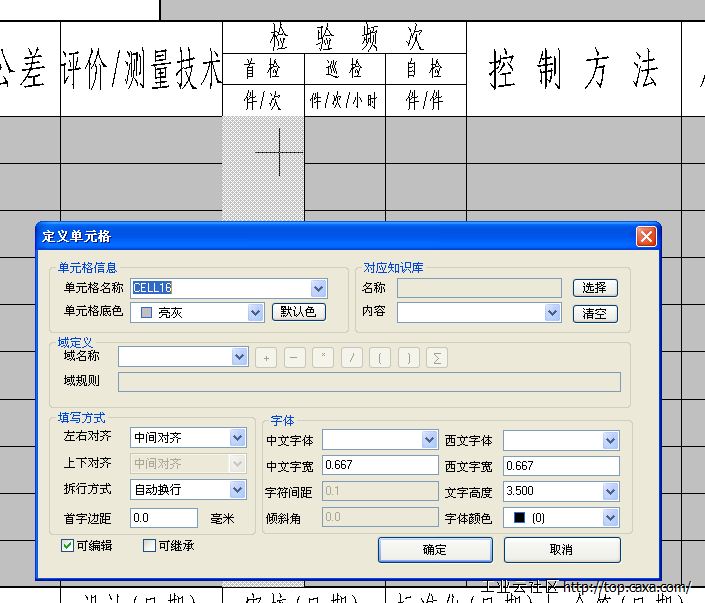Click the 默认色 button
The image size is (705, 603).
[299, 312]
